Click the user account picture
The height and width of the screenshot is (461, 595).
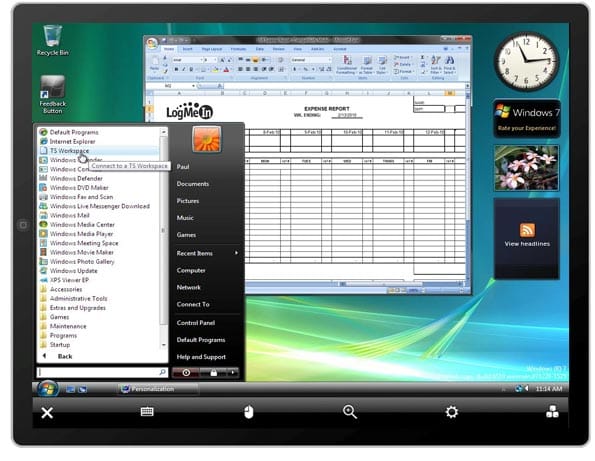pos(206,139)
